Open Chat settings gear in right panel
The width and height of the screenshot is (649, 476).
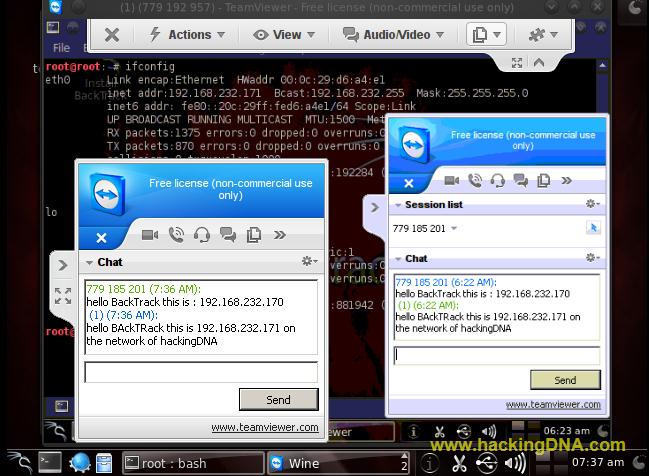point(592,257)
